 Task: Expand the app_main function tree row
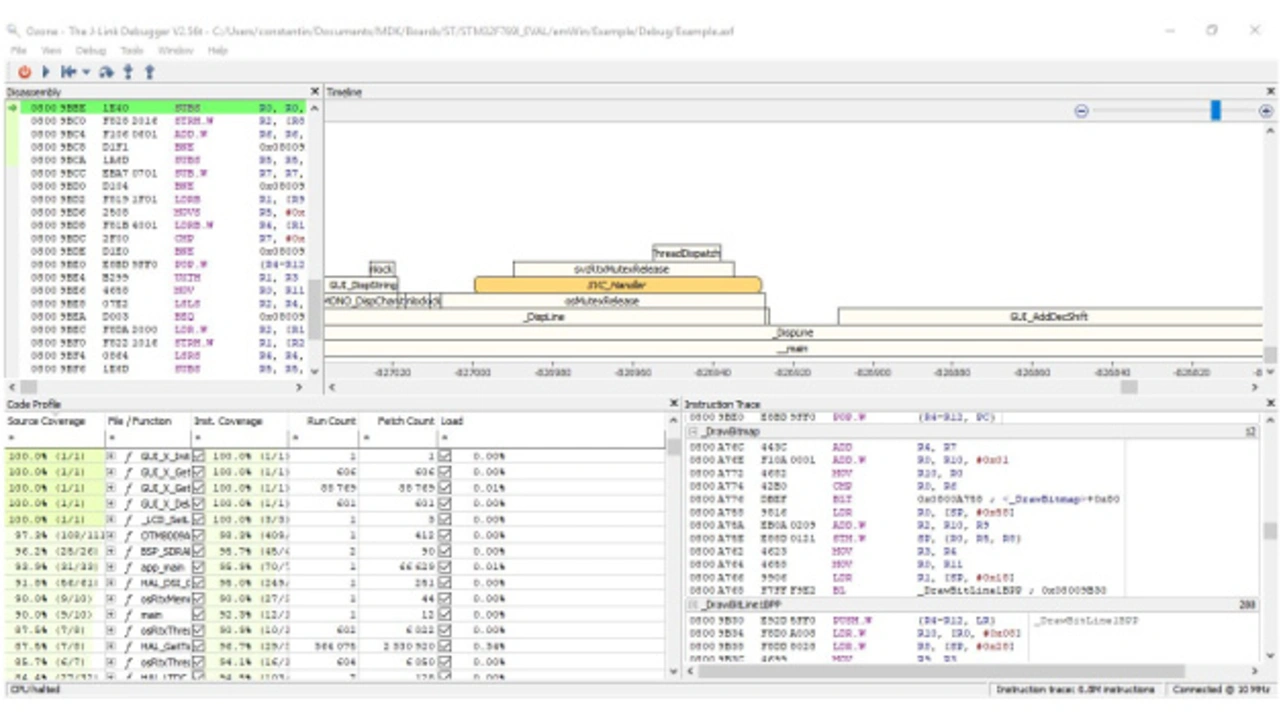coord(112,566)
